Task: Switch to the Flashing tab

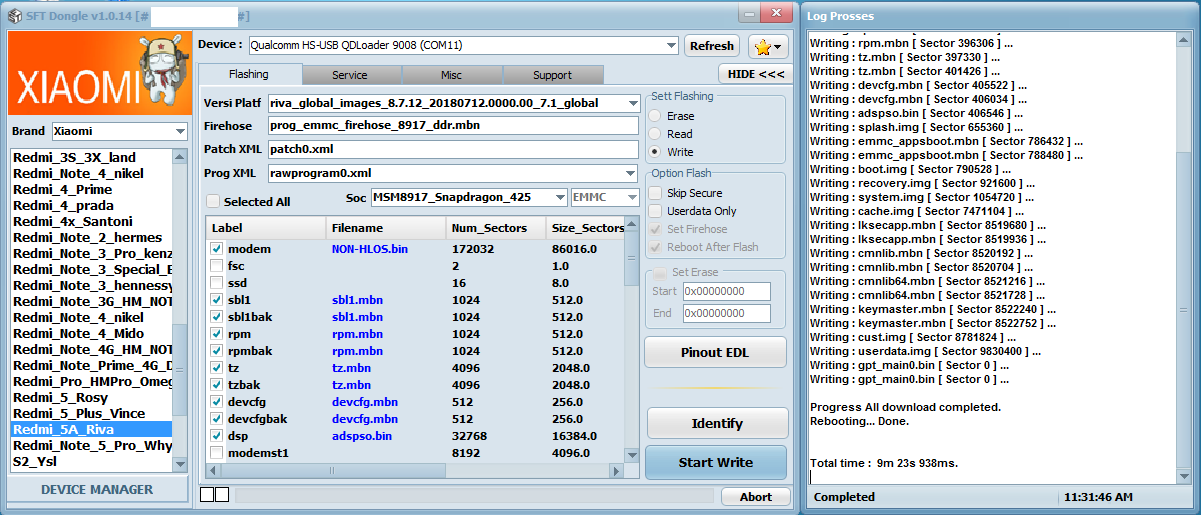Action: point(249,74)
